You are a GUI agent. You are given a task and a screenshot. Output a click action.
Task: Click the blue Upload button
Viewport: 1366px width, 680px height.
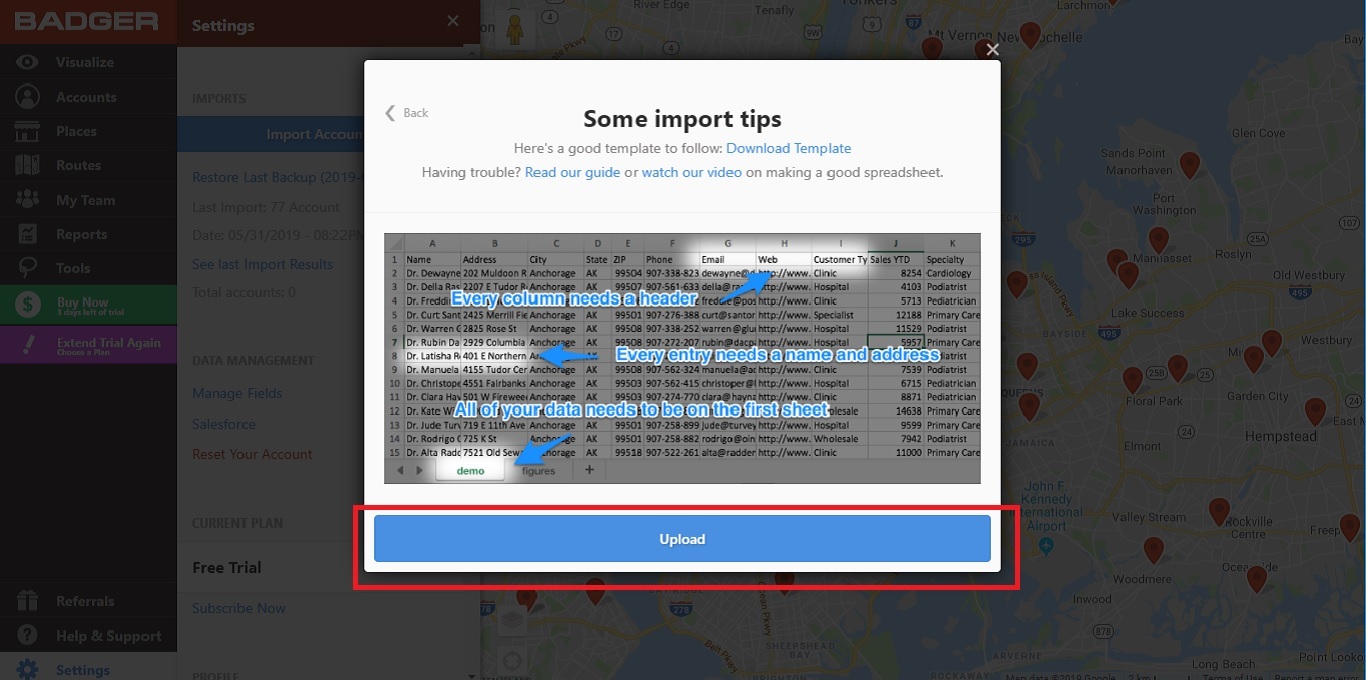[682, 539]
